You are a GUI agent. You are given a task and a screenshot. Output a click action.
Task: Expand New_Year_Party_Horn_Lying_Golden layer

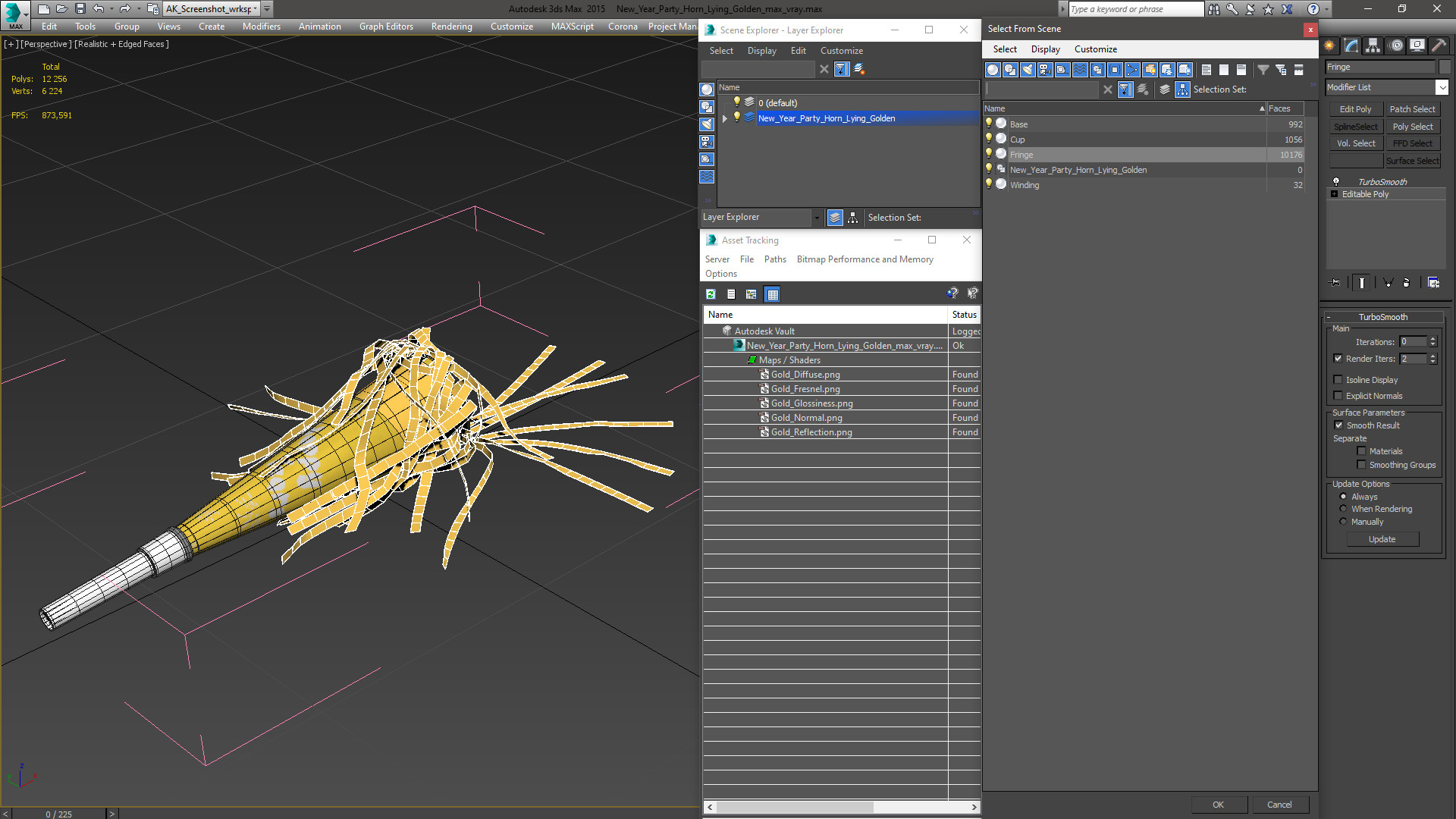pos(725,118)
